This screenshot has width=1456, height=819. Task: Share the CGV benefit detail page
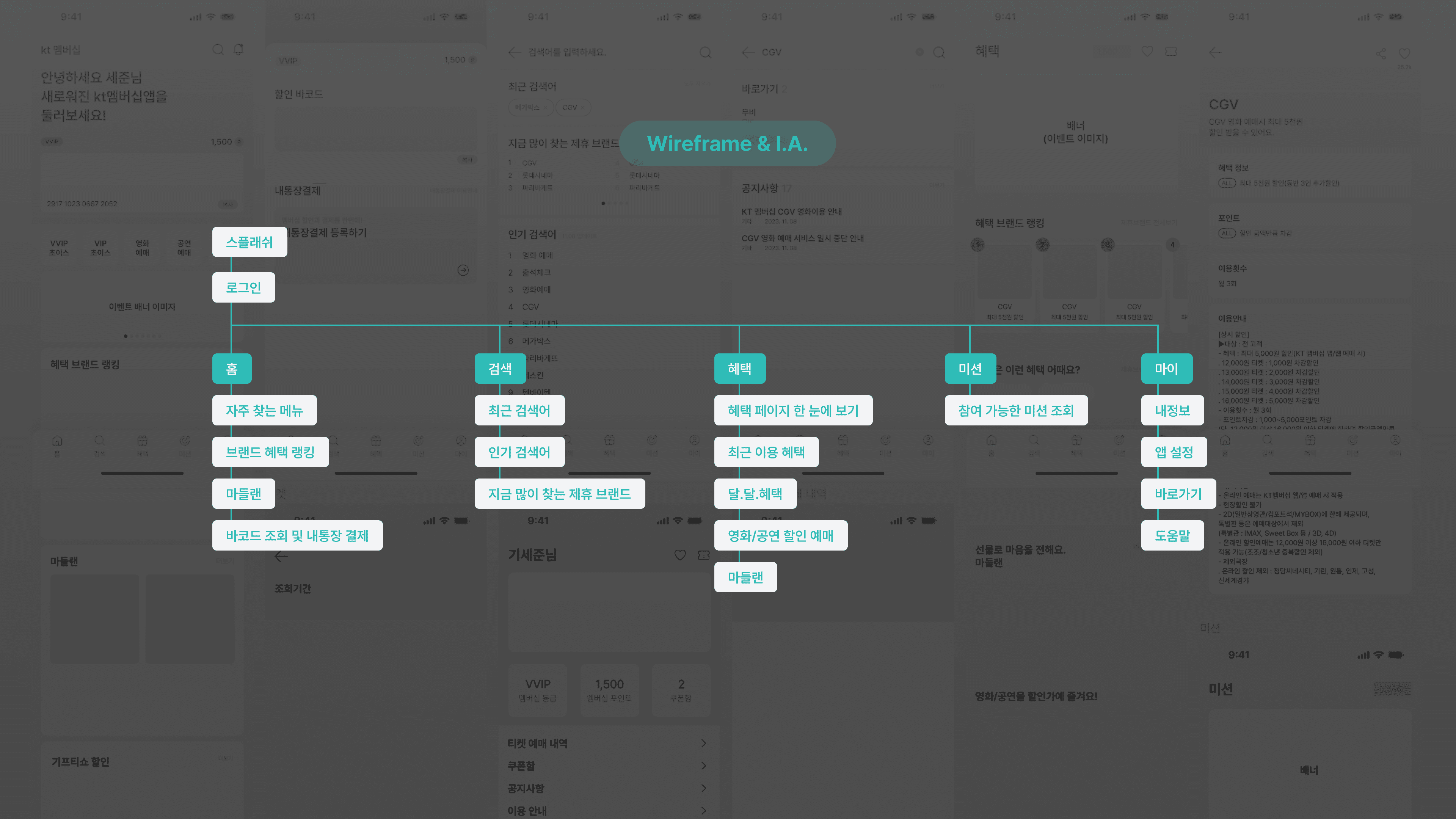(1381, 54)
